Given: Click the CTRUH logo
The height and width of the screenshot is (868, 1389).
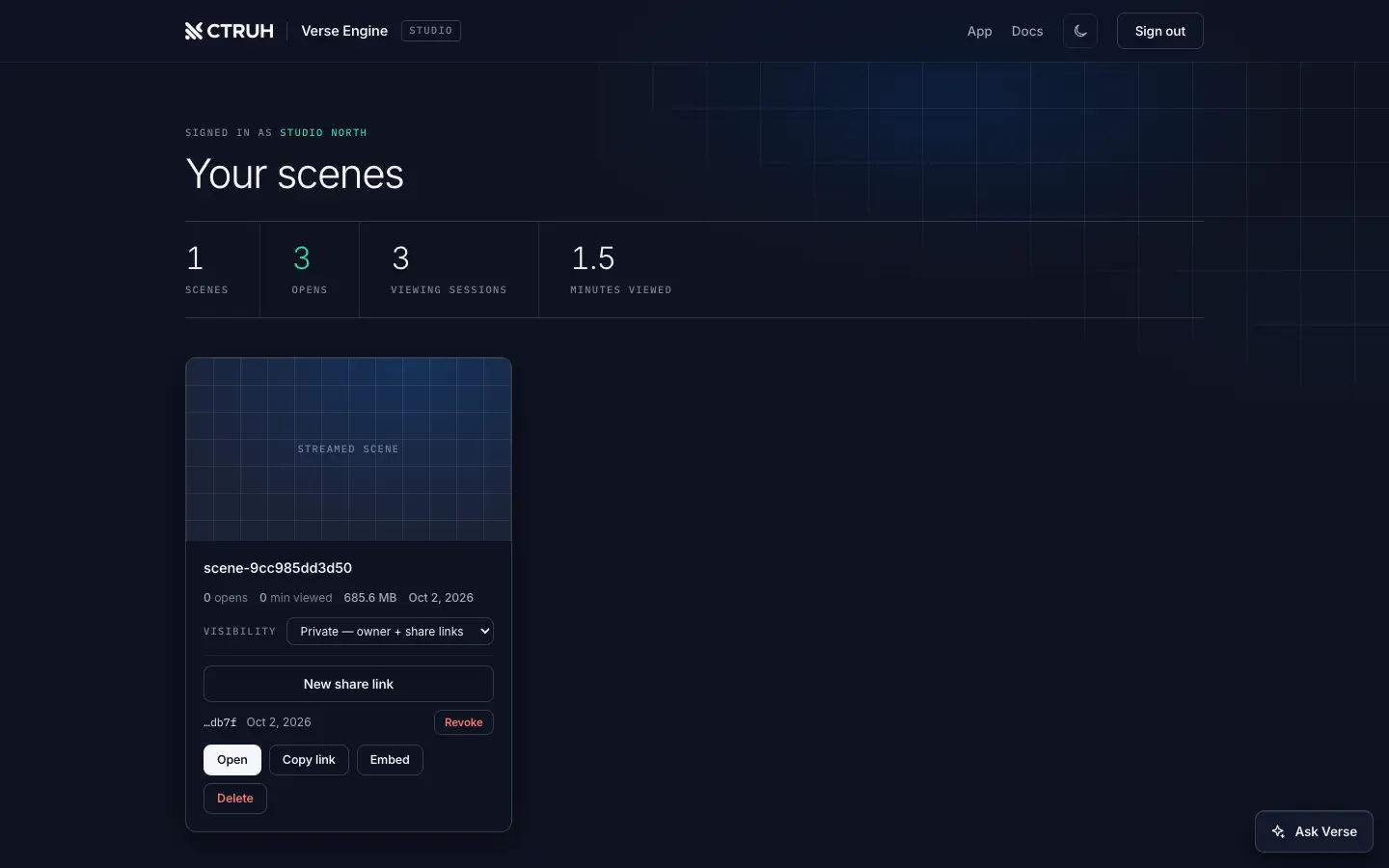Looking at the screenshot, I should coord(230,31).
